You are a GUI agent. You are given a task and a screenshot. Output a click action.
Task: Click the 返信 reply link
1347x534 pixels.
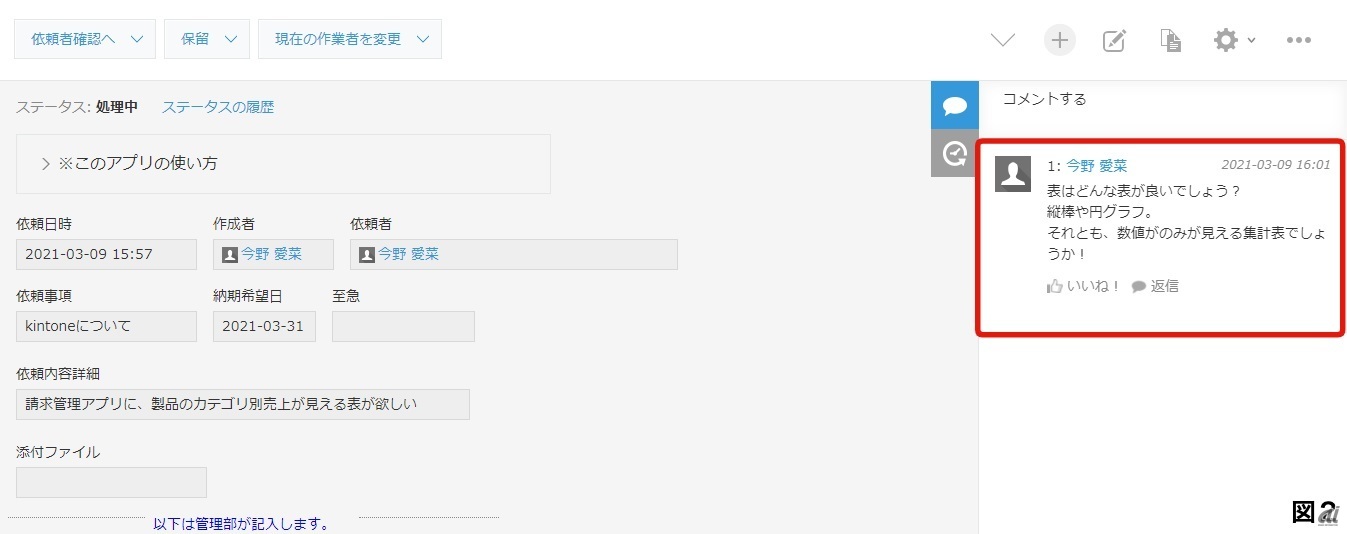click(x=1155, y=286)
